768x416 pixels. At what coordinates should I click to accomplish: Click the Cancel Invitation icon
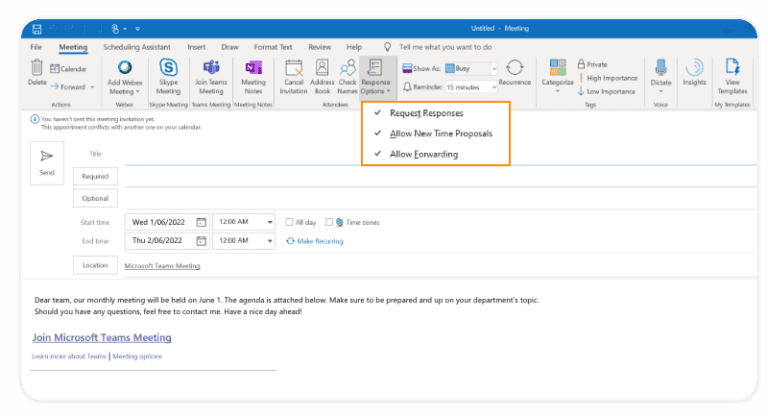(x=294, y=67)
